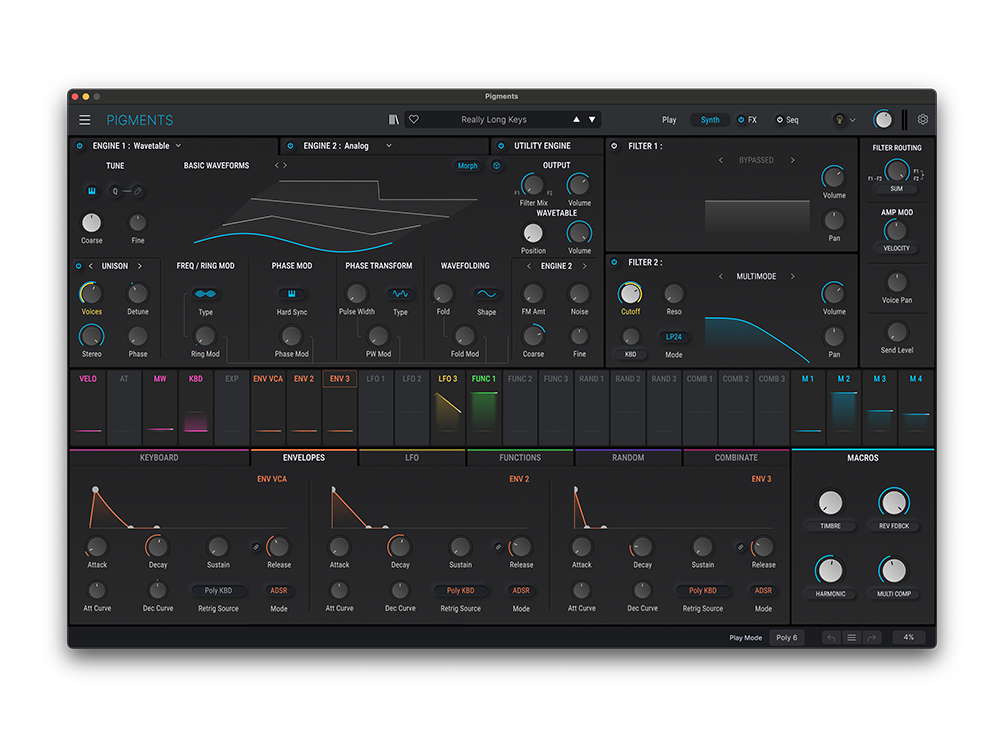1004x749 pixels.
Task: Click the 4% CPU meter
Action: (x=909, y=638)
